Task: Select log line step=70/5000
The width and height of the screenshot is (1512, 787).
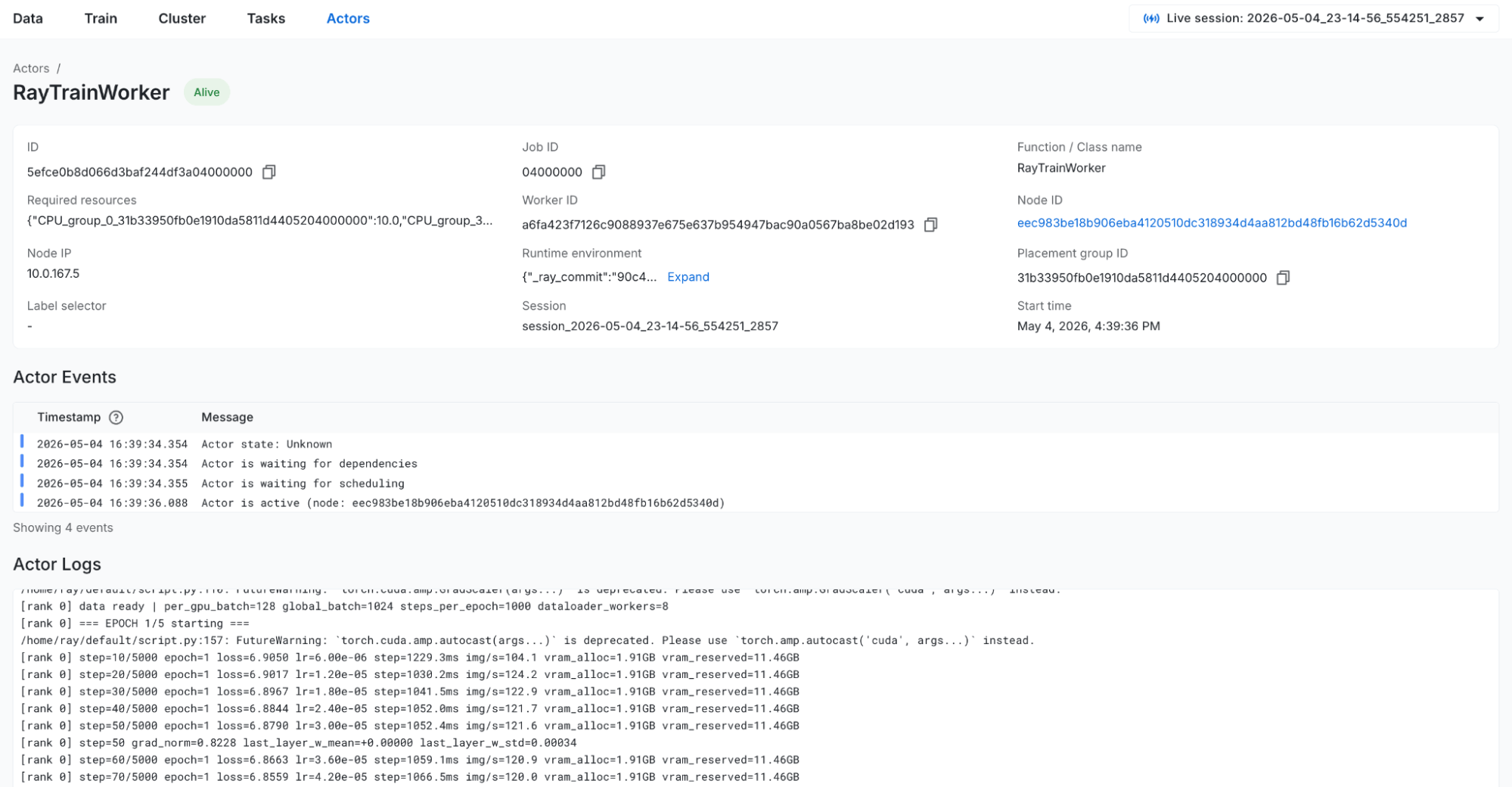Action: 410,777
